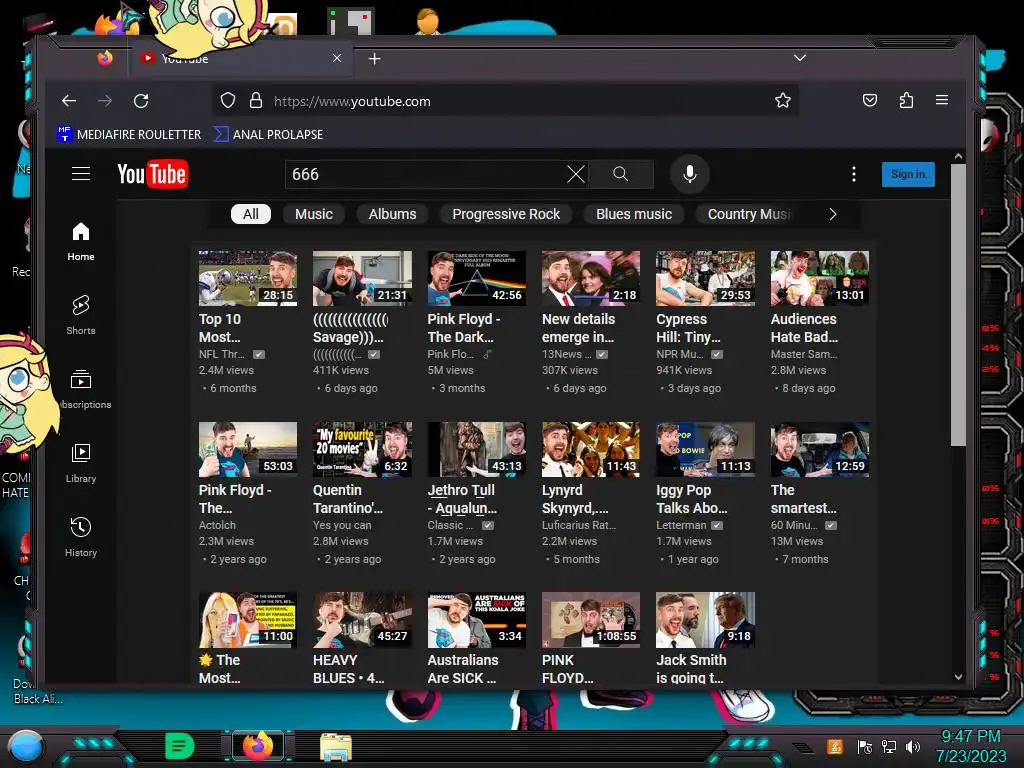Screen dimensions: 1024x768
Task: Open the Firefox extensions puzzle icon
Action: 906,100
